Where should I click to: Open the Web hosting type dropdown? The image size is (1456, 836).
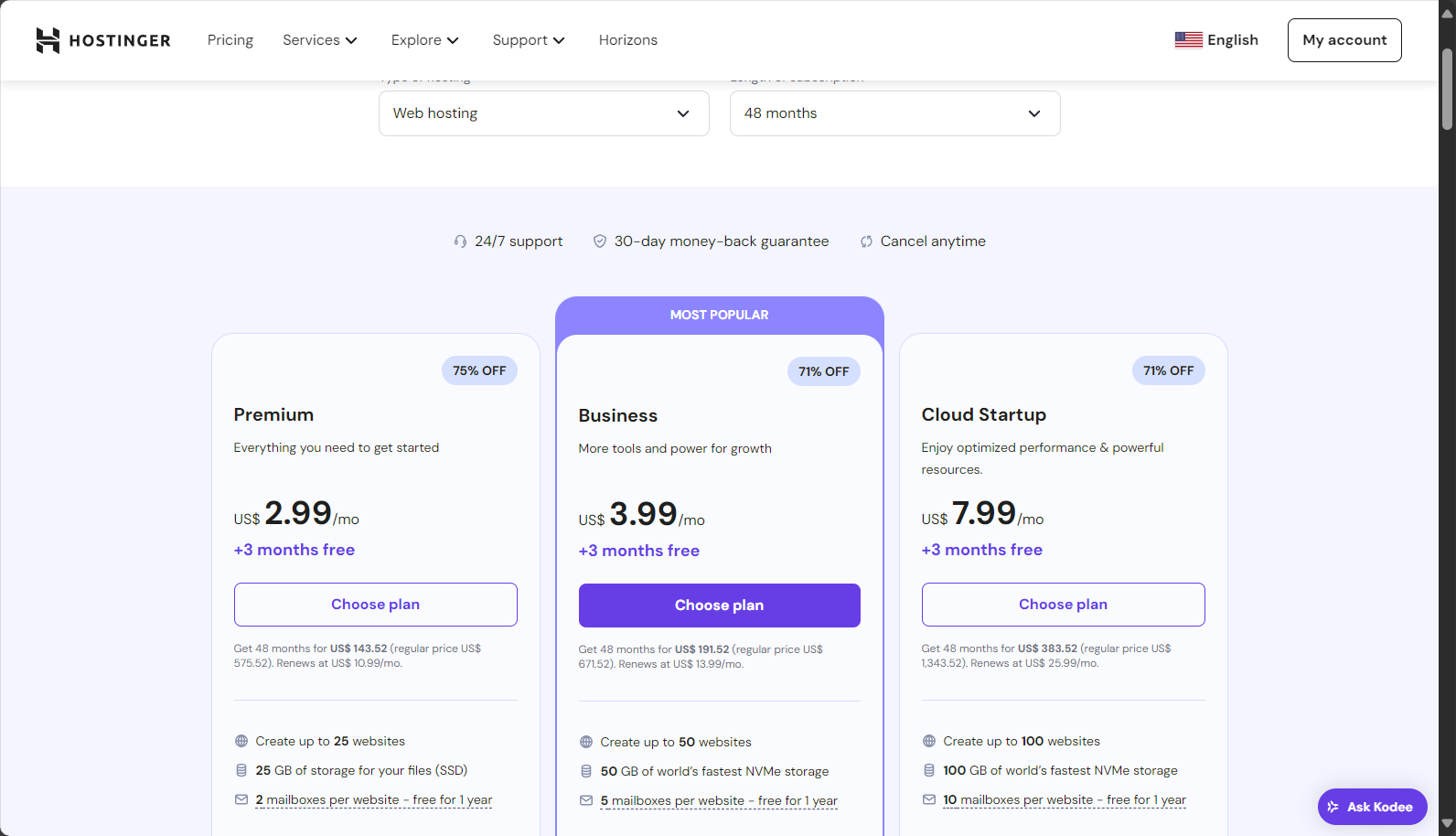point(544,113)
